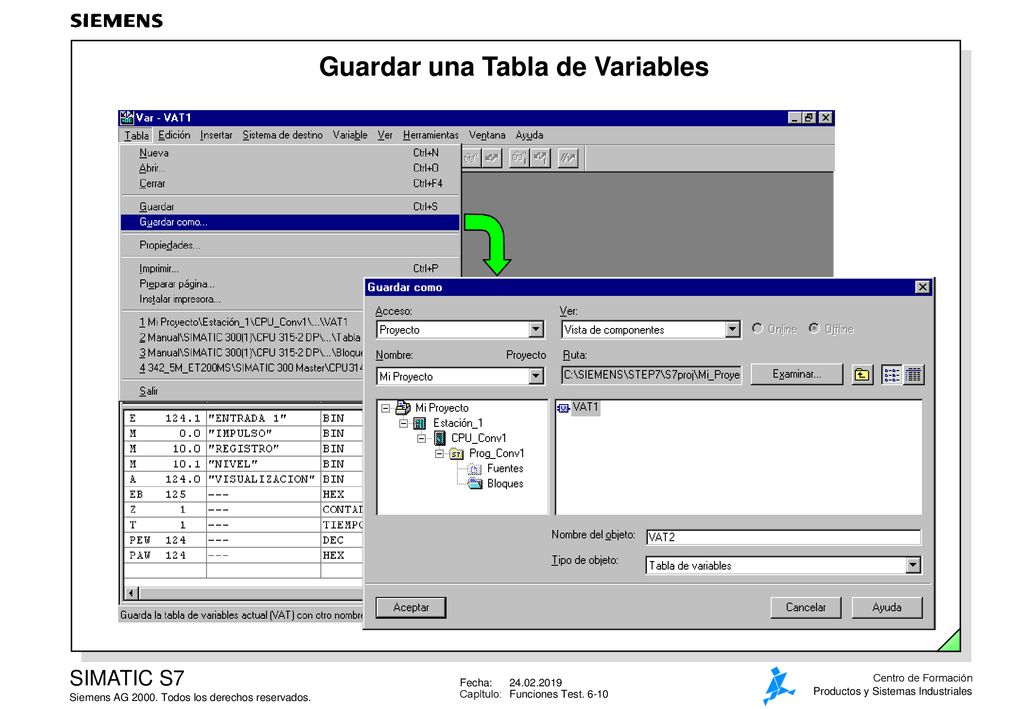Open the Variable menu
Viewport: 1024px width, 709px height.
pyautogui.click(x=350, y=135)
